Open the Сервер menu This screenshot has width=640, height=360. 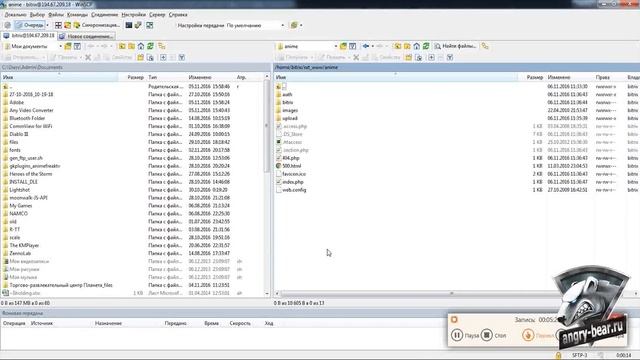pyautogui.click(x=157, y=15)
